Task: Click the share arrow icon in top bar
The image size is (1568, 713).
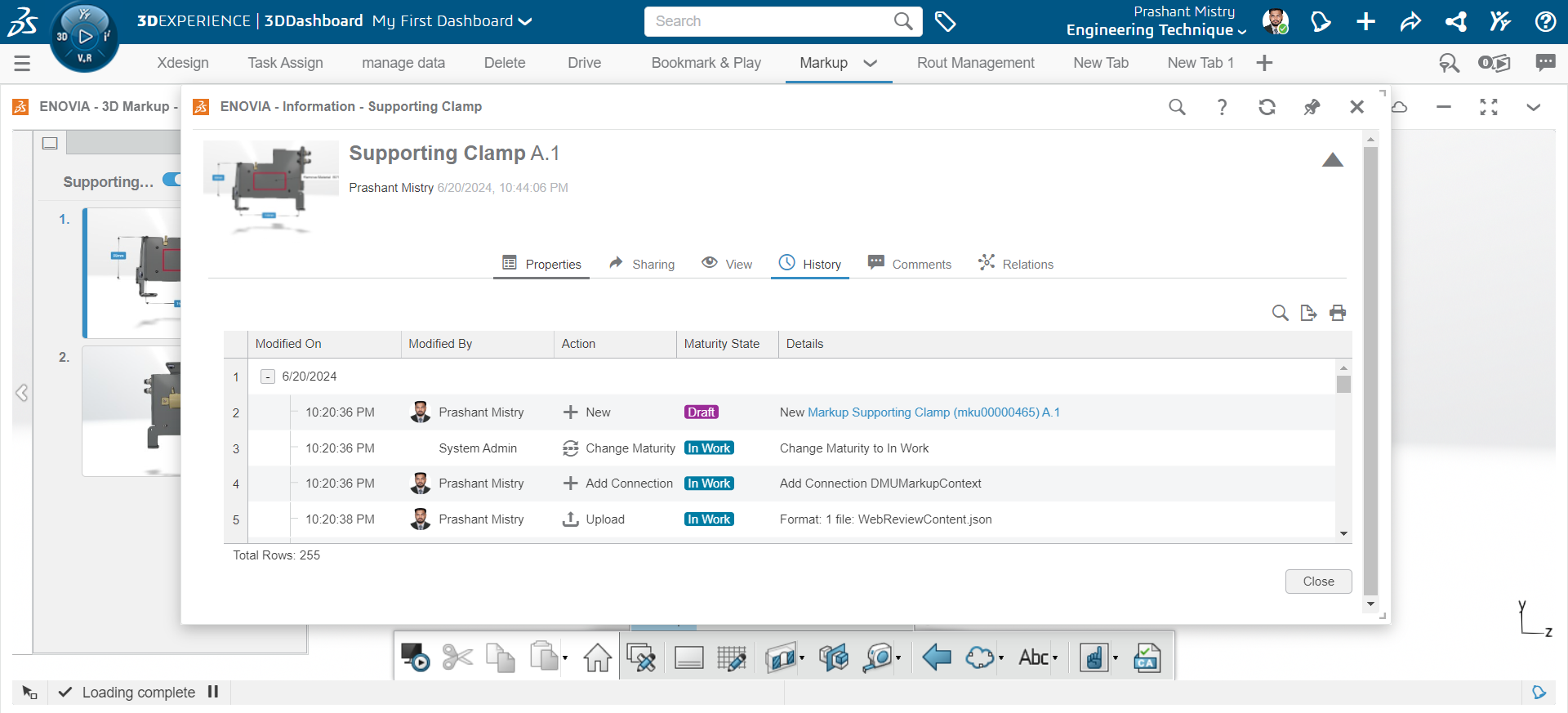Action: (x=1410, y=22)
